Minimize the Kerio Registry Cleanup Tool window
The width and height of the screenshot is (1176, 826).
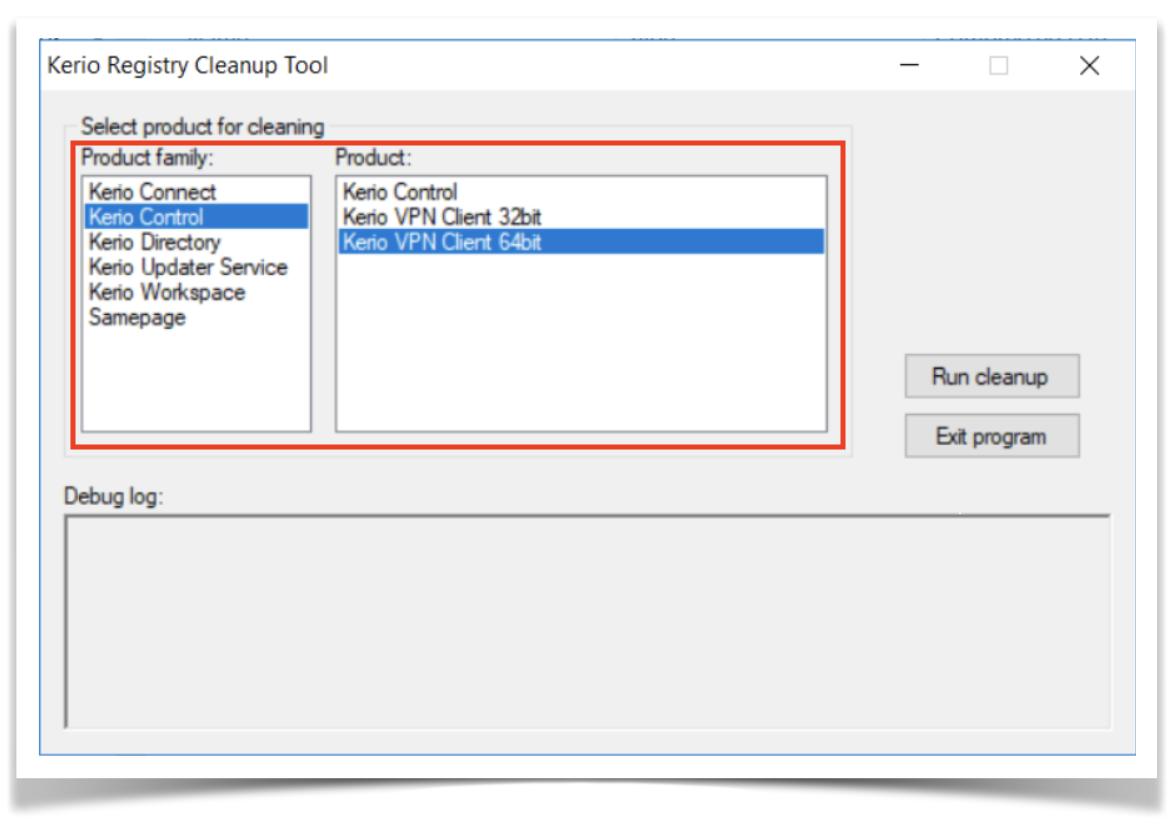(909, 65)
